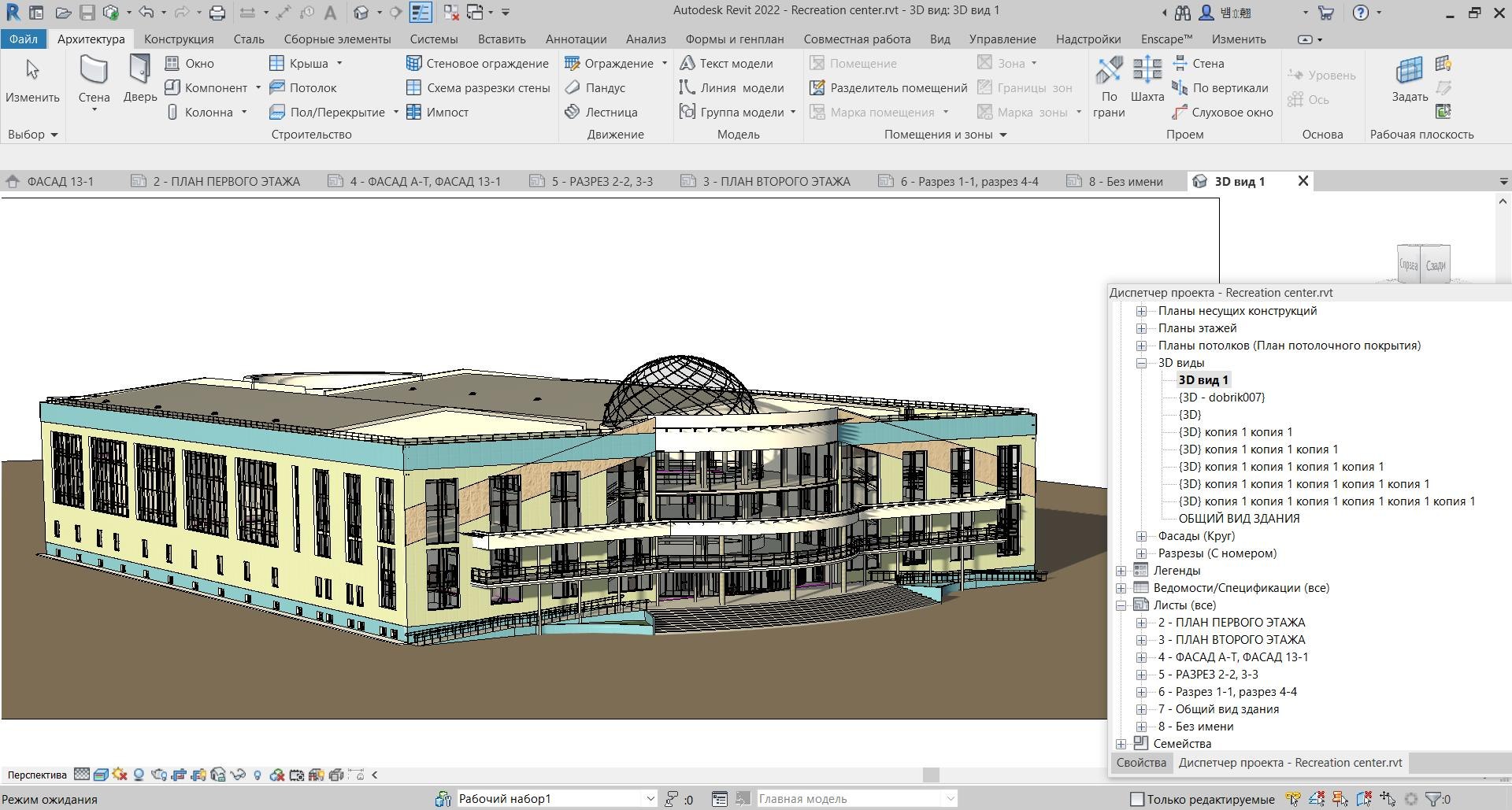Viewport: 1512px width, 810px height.
Task: Collapse the Листы (все) node
Action: coord(1121,605)
